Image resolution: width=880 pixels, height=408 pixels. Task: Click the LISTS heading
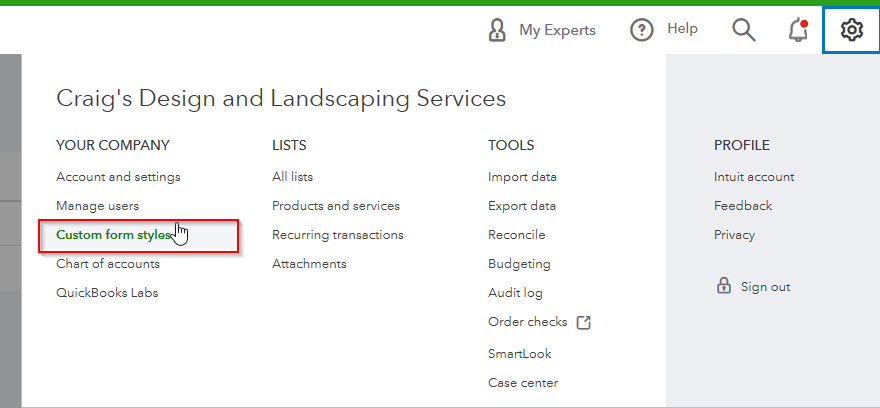pos(289,145)
